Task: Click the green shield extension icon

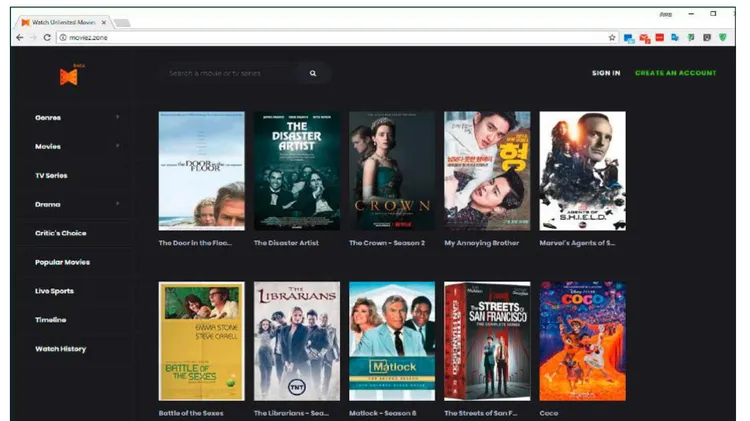Action: point(723,37)
